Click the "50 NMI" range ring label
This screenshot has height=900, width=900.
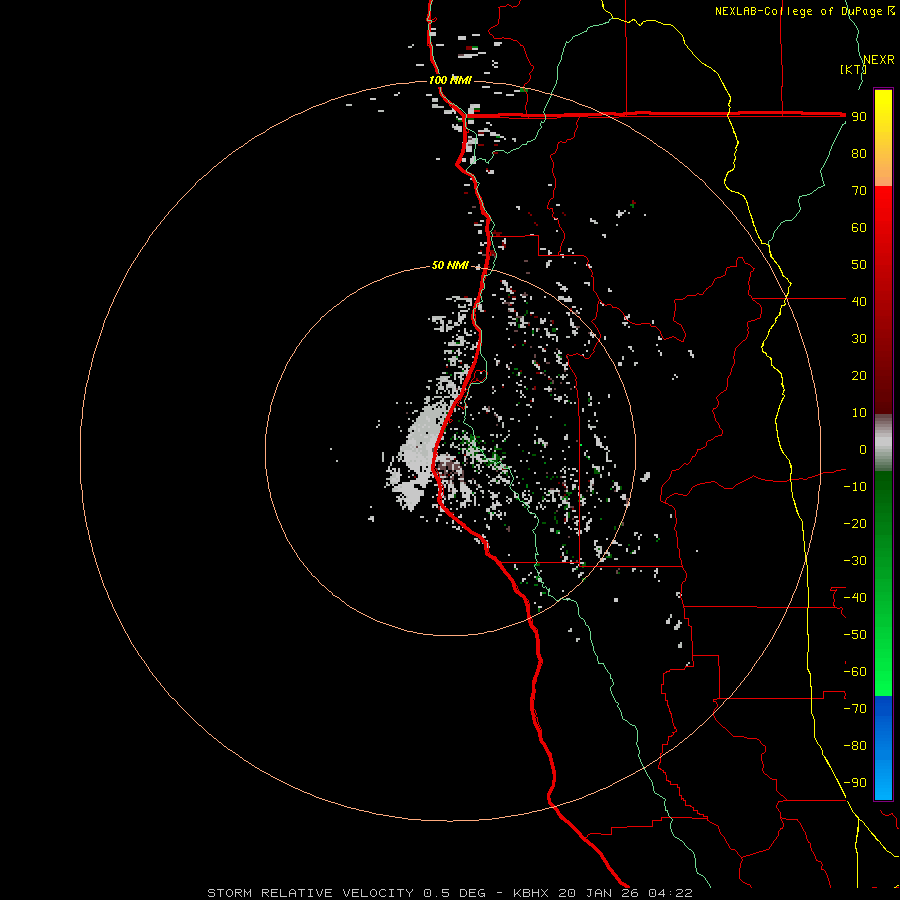pos(450,265)
